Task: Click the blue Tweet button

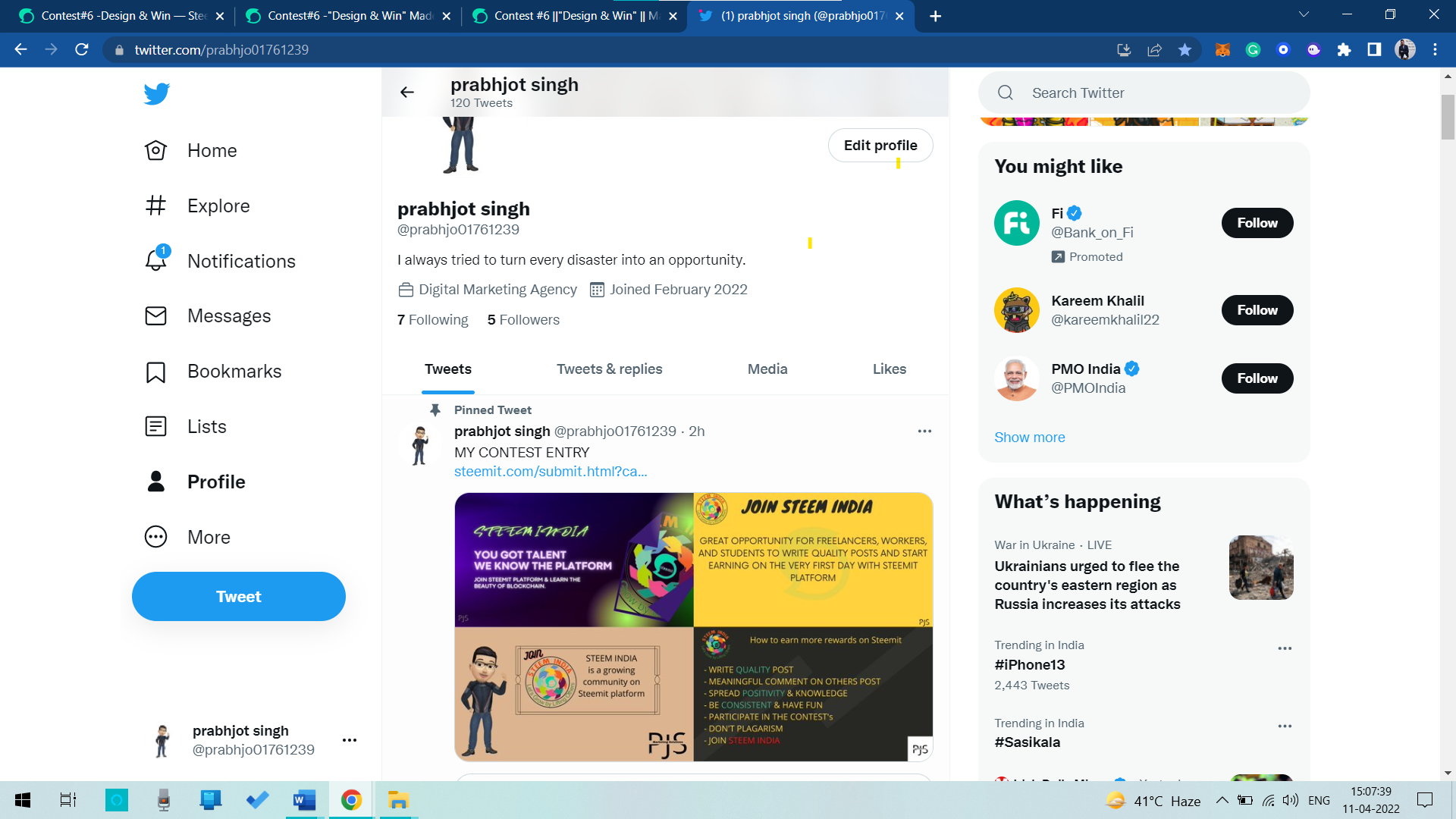Action: click(239, 597)
